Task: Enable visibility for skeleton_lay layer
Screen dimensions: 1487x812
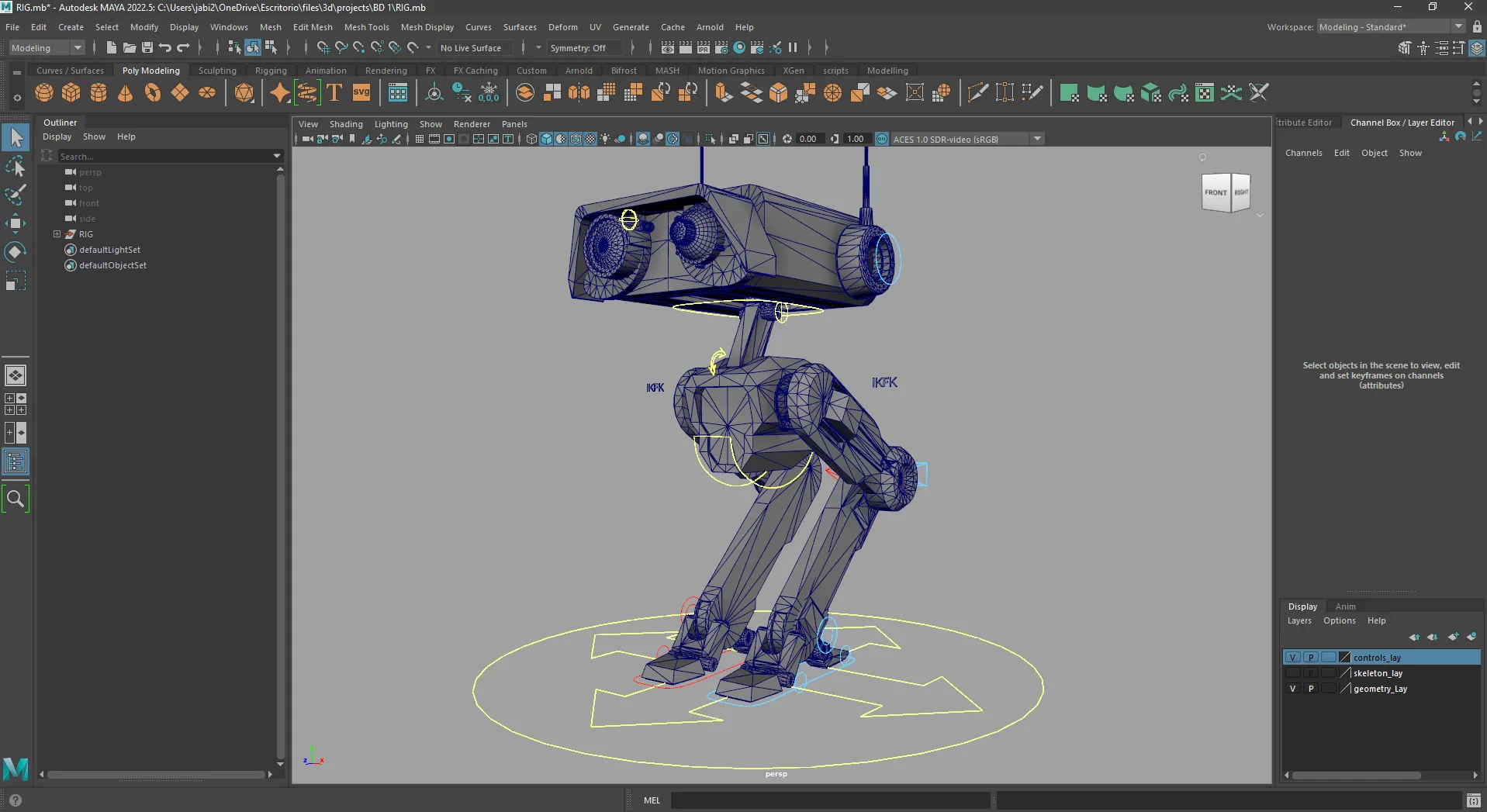Action: 1292,673
